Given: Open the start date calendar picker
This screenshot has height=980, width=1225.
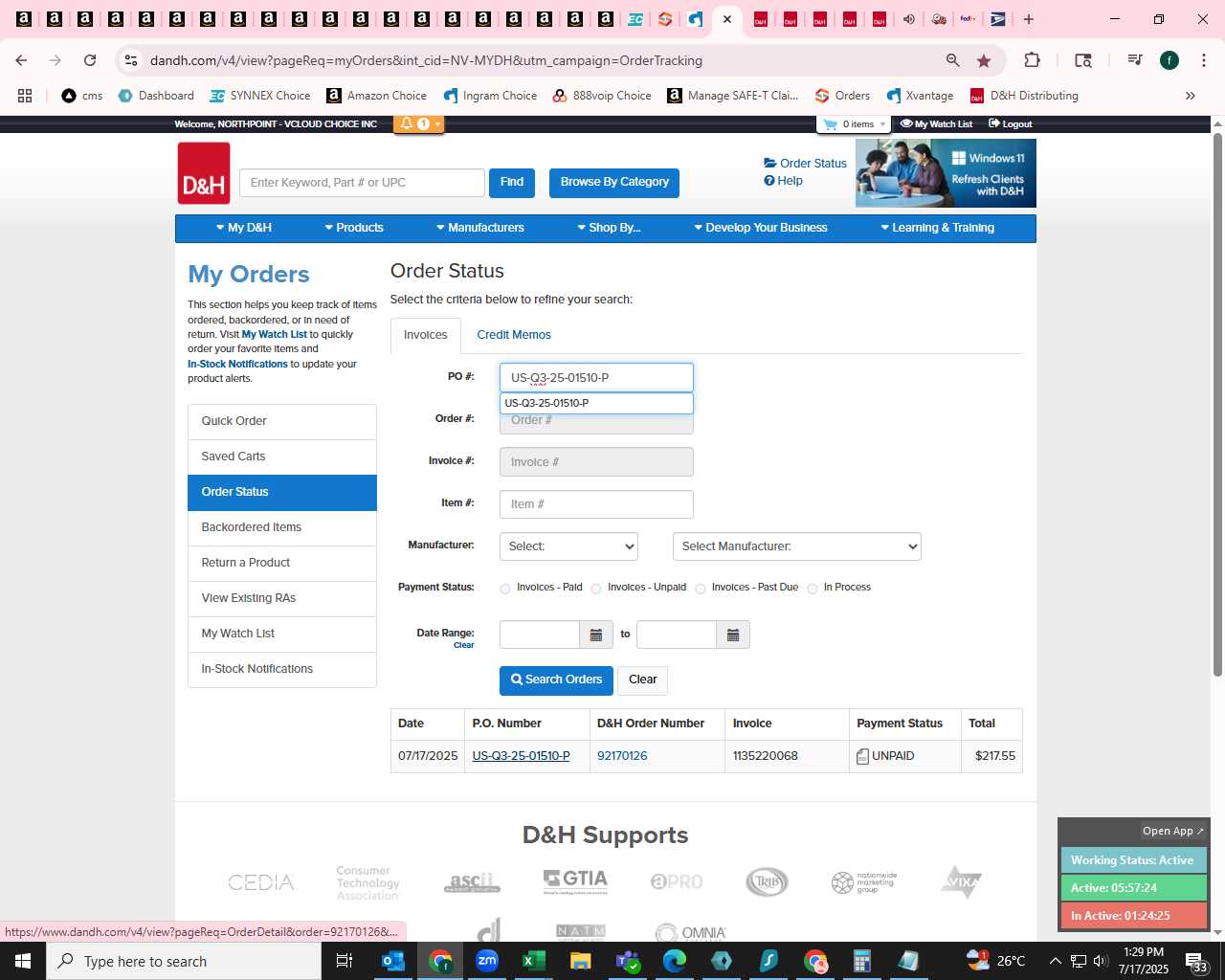Looking at the screenshot, I should click(595, 635).
